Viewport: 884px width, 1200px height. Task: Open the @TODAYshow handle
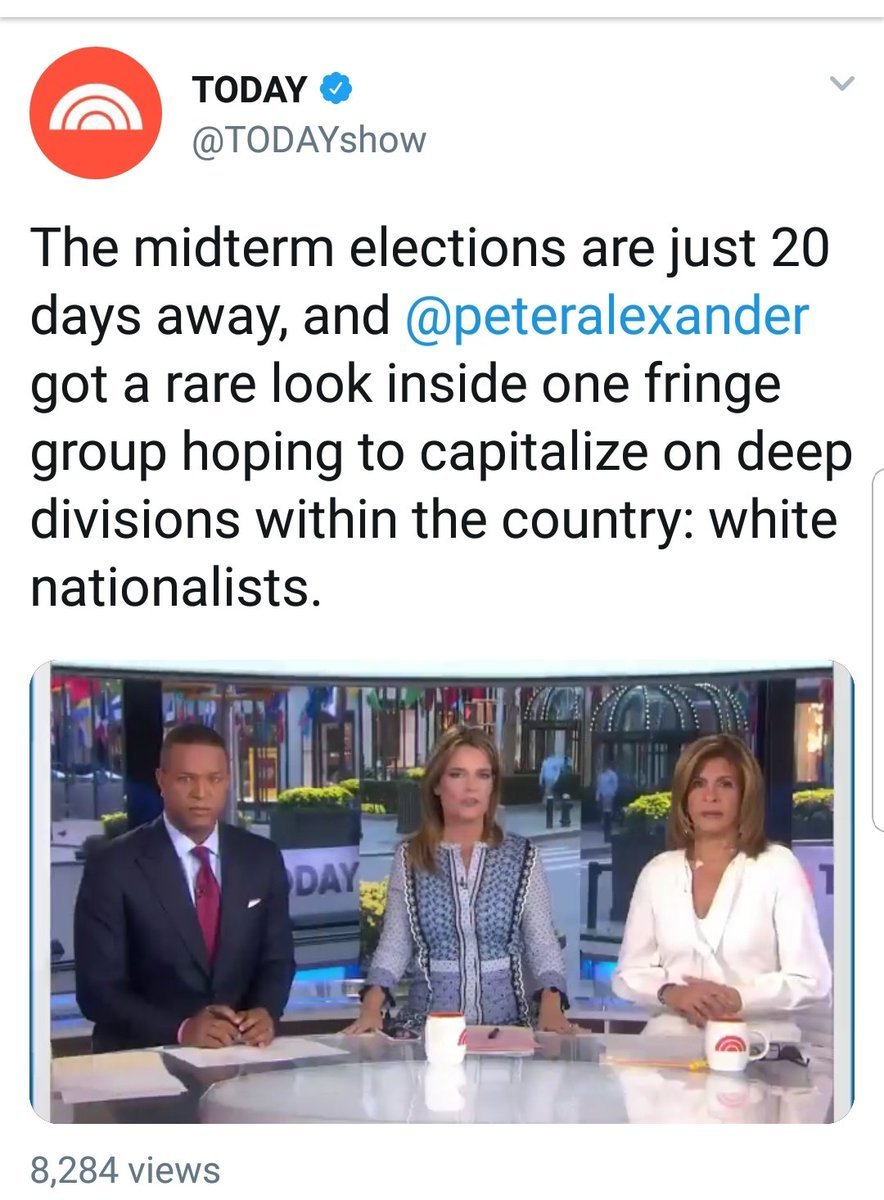(309, 140)
